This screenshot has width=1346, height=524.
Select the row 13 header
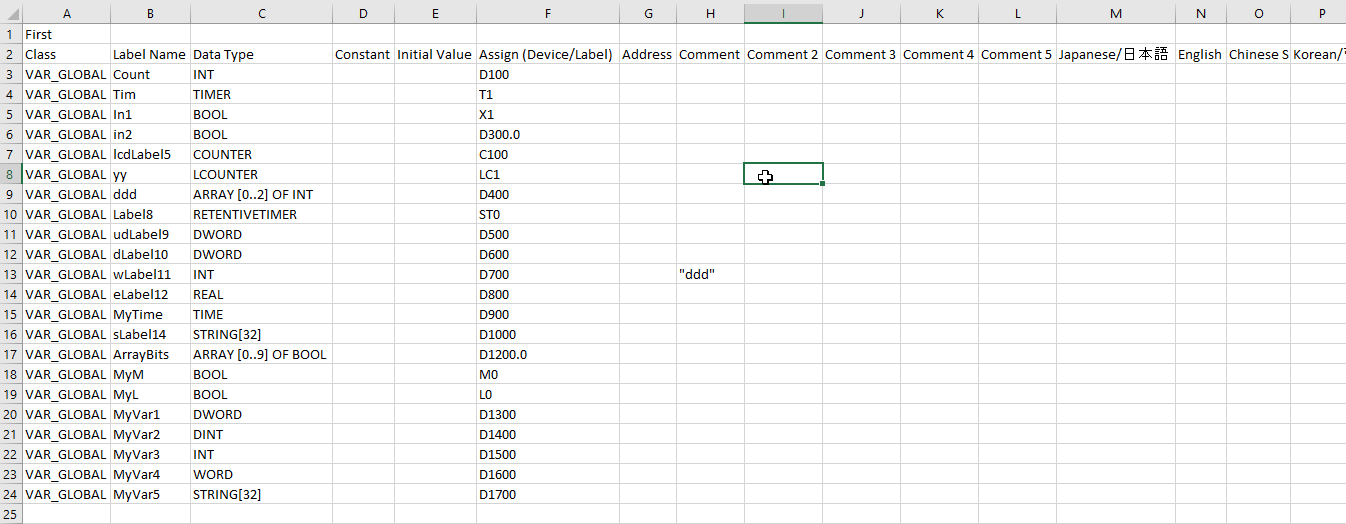tap(10, 274)
